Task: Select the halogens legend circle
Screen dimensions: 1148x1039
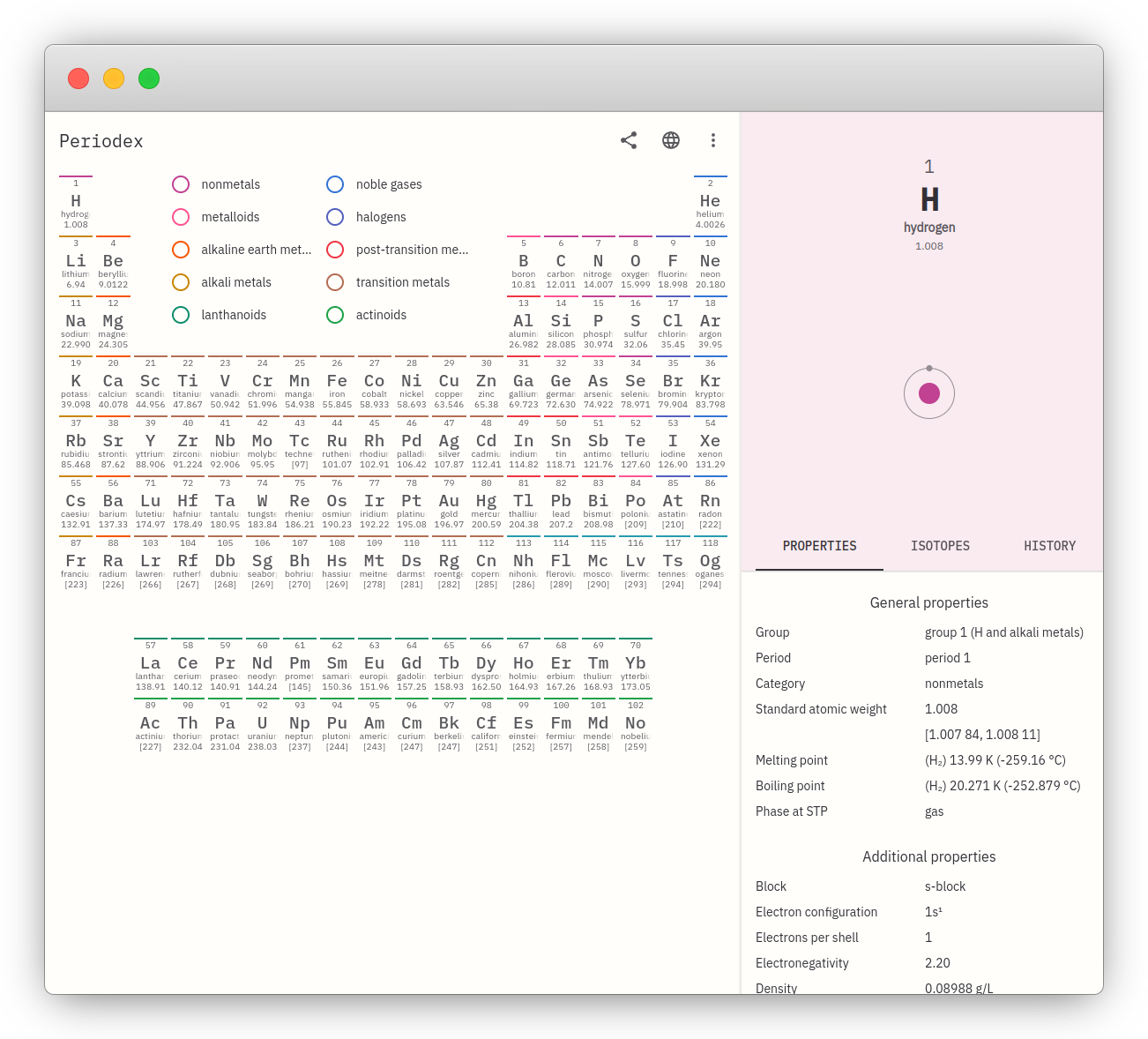Action: coord(335,217)
